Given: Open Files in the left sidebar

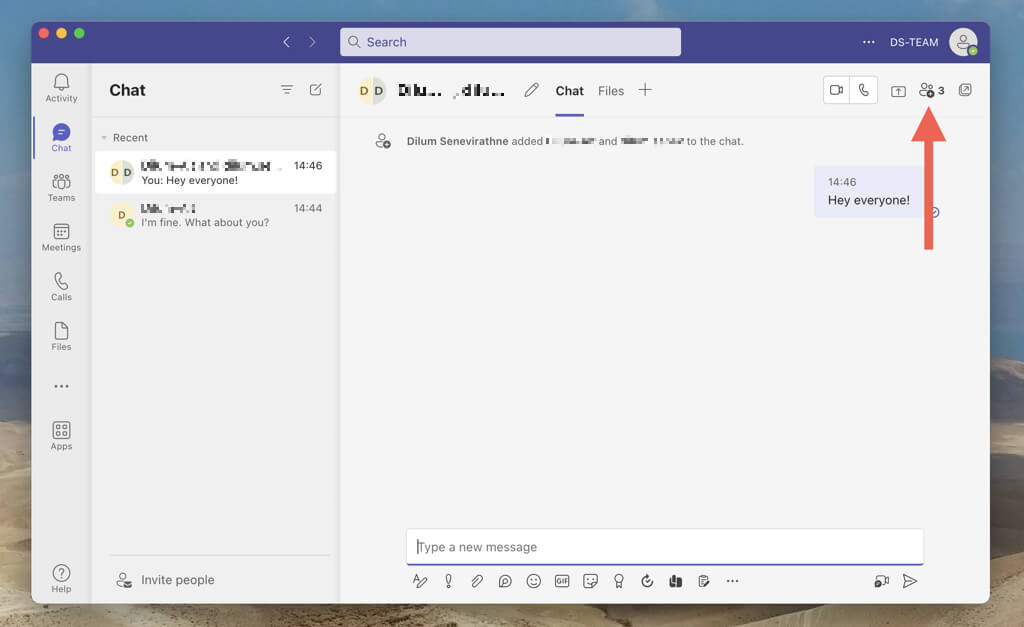Looking at the screenshot, I should pos(61,336).
